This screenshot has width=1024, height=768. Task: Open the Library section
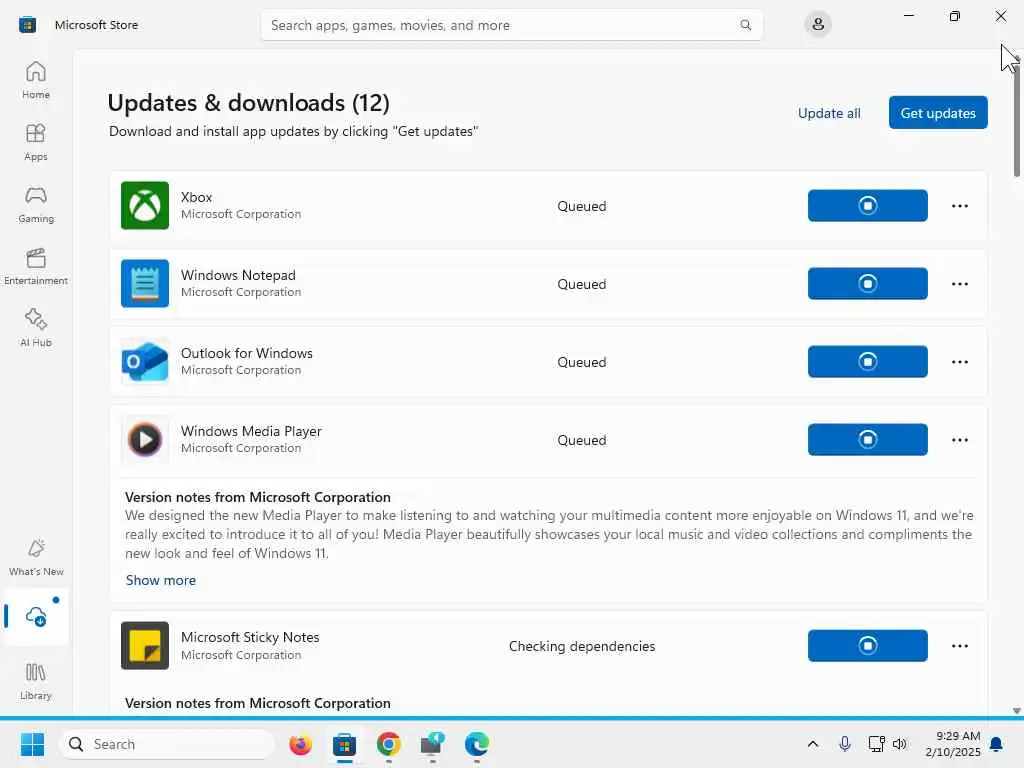click(x=36, y=681)
